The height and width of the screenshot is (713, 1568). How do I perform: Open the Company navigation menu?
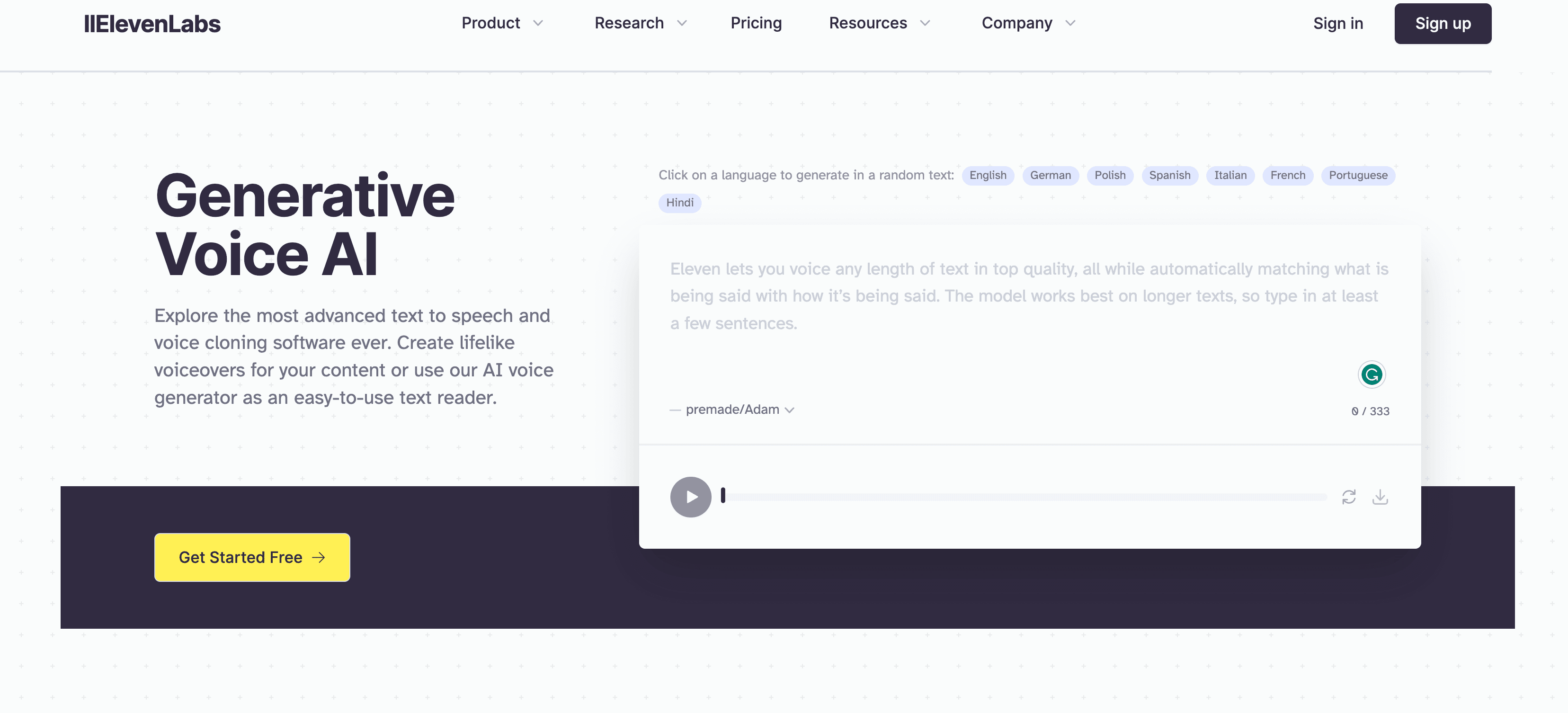pyautogui.click(x=1029, y=23)
